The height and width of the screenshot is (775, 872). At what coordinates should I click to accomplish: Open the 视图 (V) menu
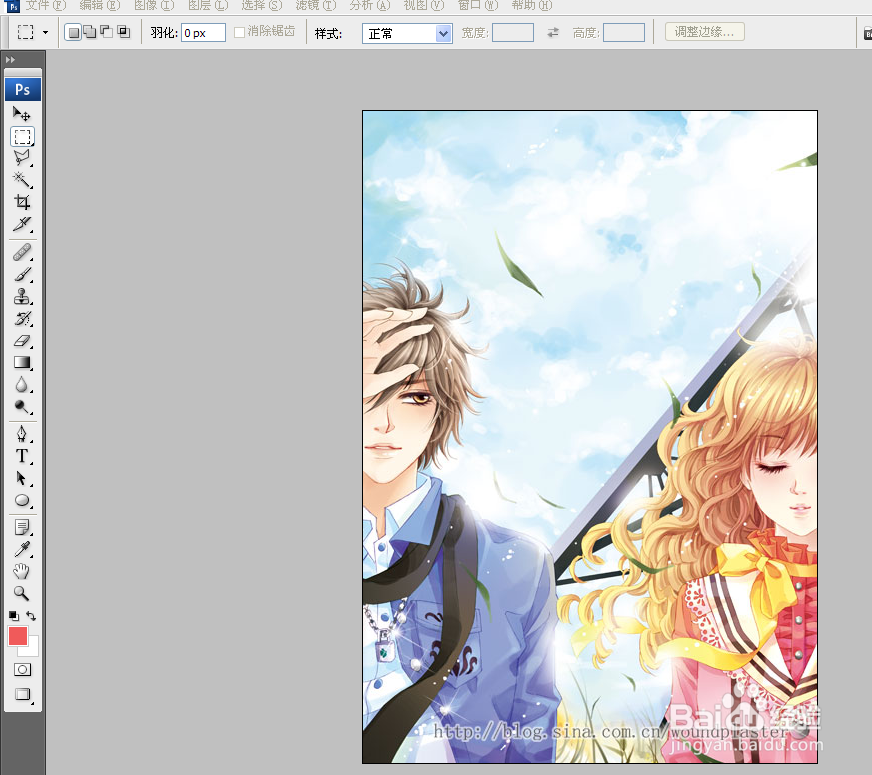[424, 6]
